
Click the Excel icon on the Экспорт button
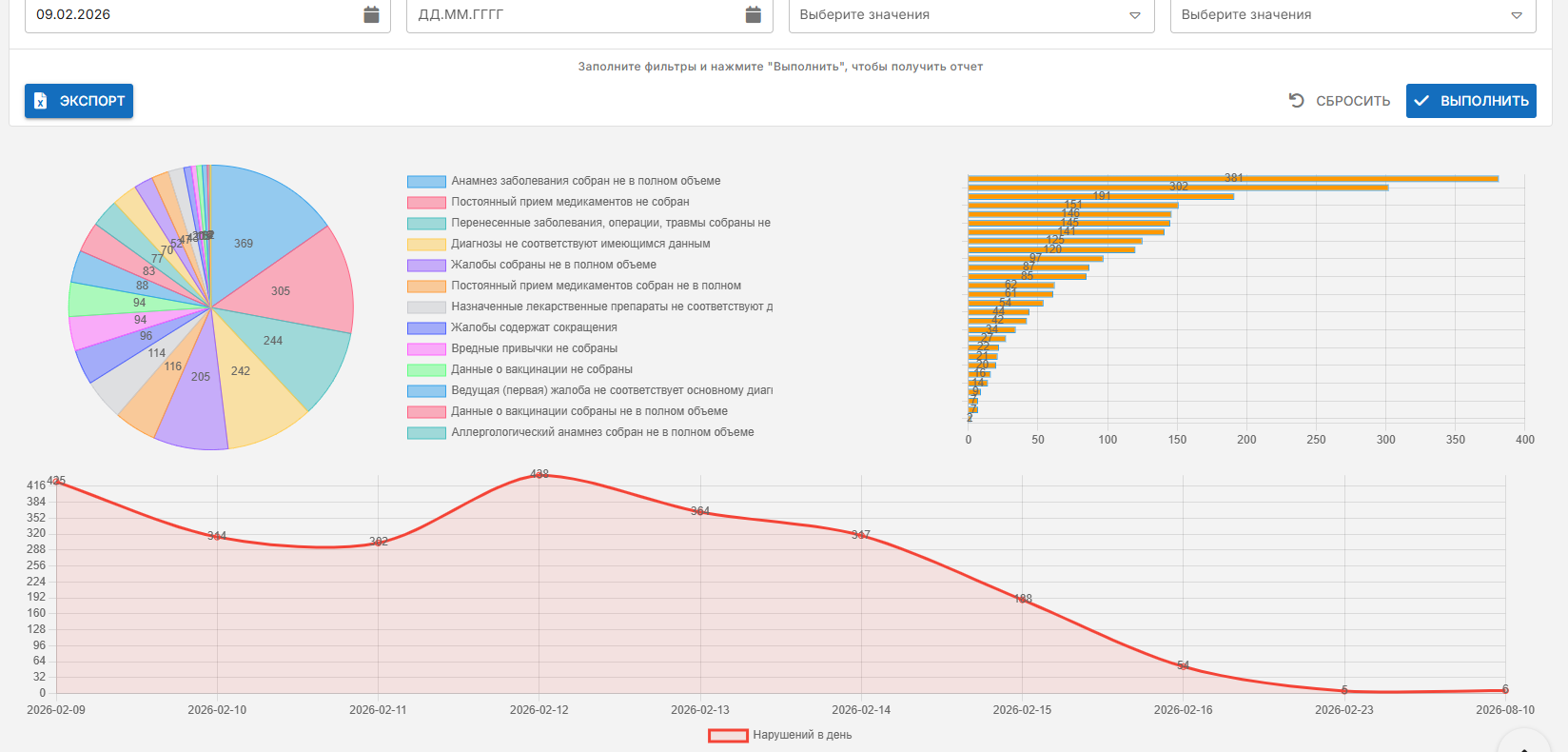tap(41, 101)
